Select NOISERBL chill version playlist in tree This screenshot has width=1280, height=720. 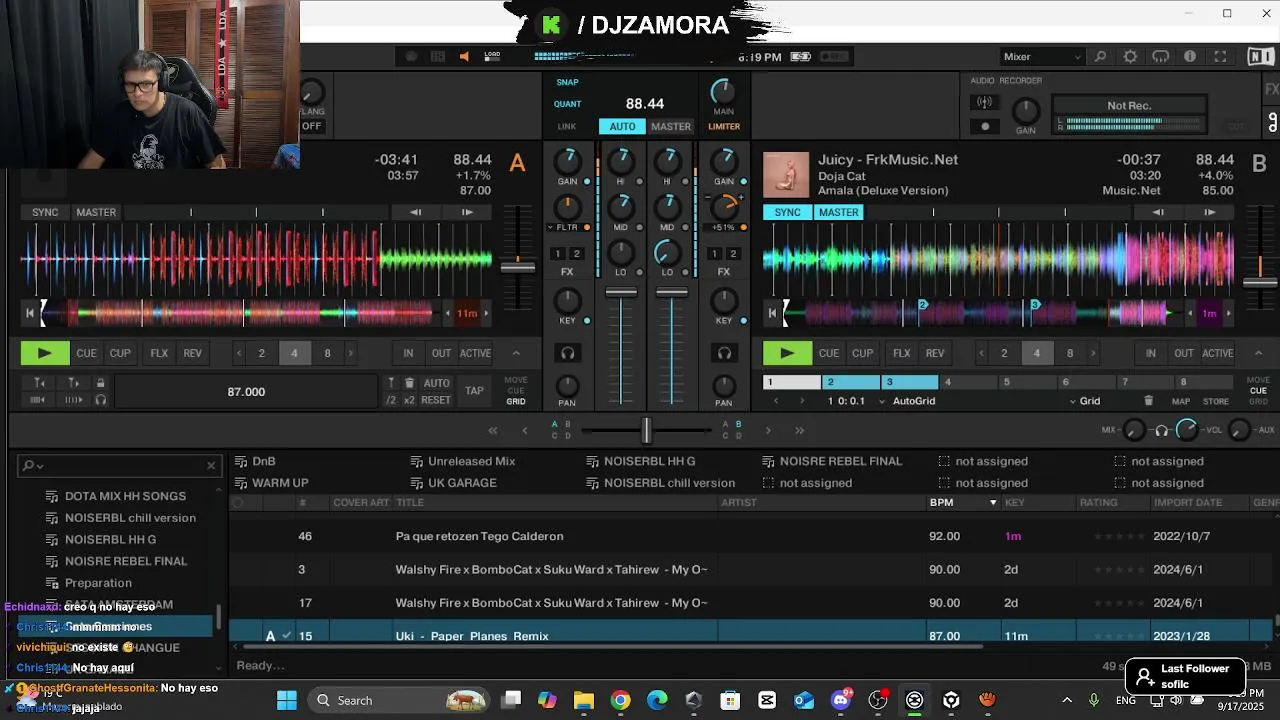click(x=130, y=518)
